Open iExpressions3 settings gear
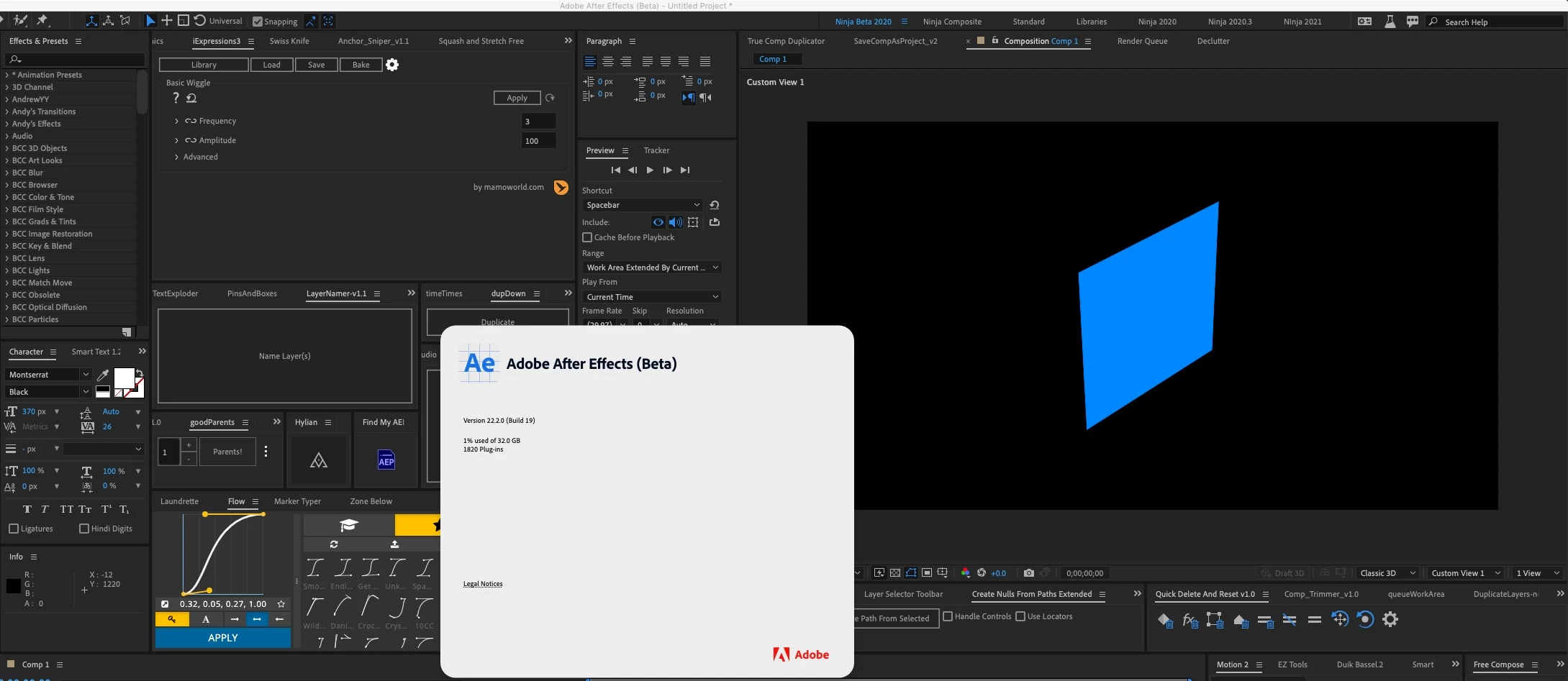Screen dimensions: 1568x681 tap(392, 65)
